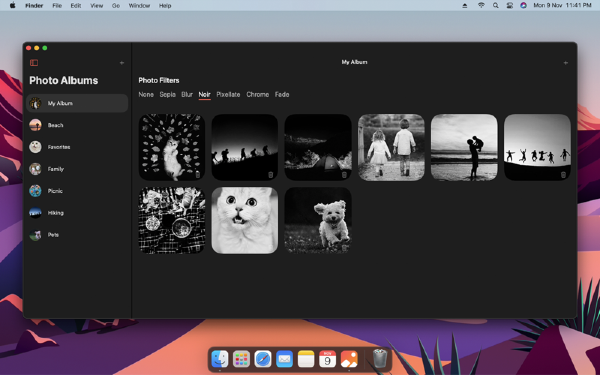Add a new album with sidebar plus
This screenshot has width=600, height=375.
click(x=122, y=63)
